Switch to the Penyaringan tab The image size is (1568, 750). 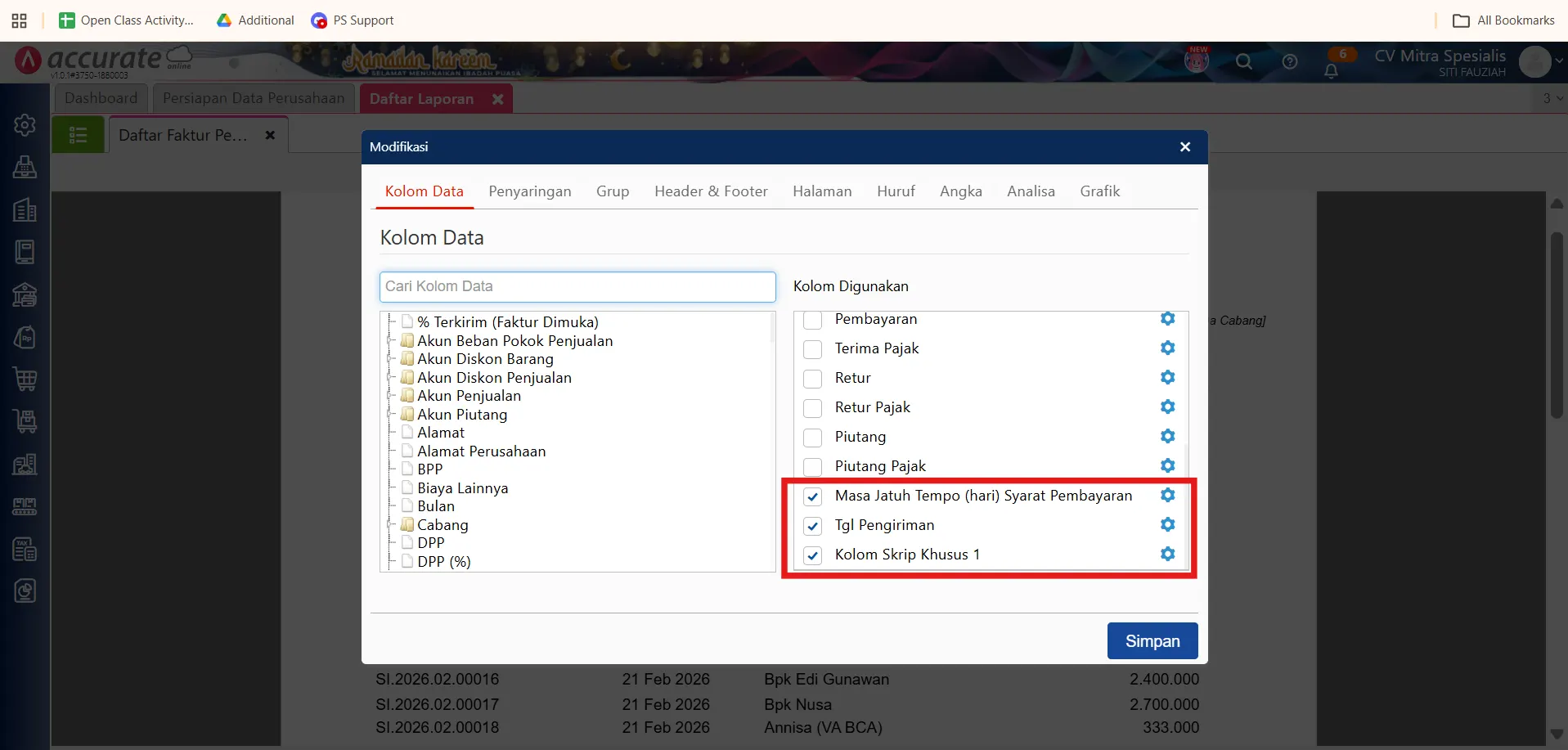tap(529, 191)
